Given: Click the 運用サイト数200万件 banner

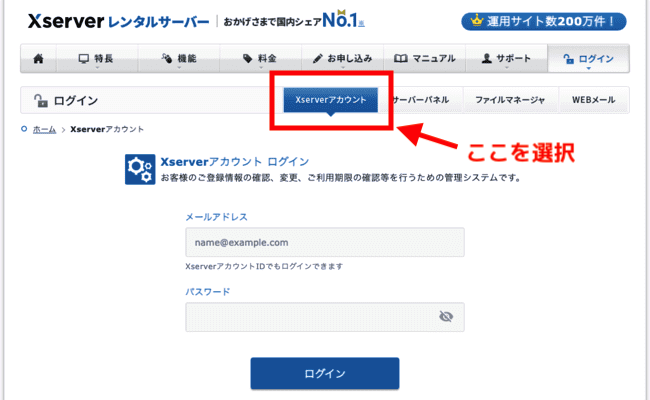Looking at the screenshot, I should point(544,21).
